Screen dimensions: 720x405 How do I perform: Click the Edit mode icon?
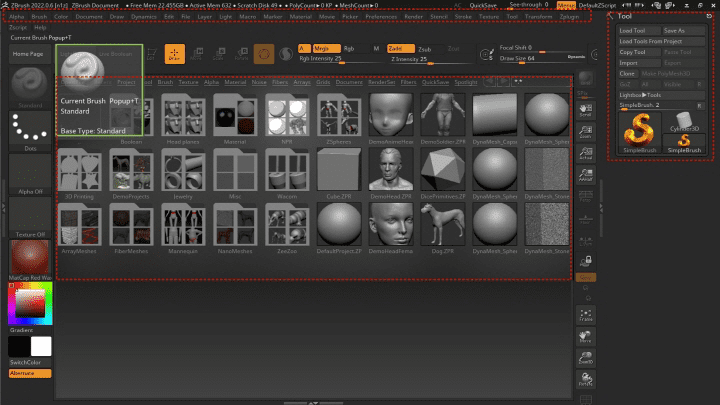(x=152, y=54)
